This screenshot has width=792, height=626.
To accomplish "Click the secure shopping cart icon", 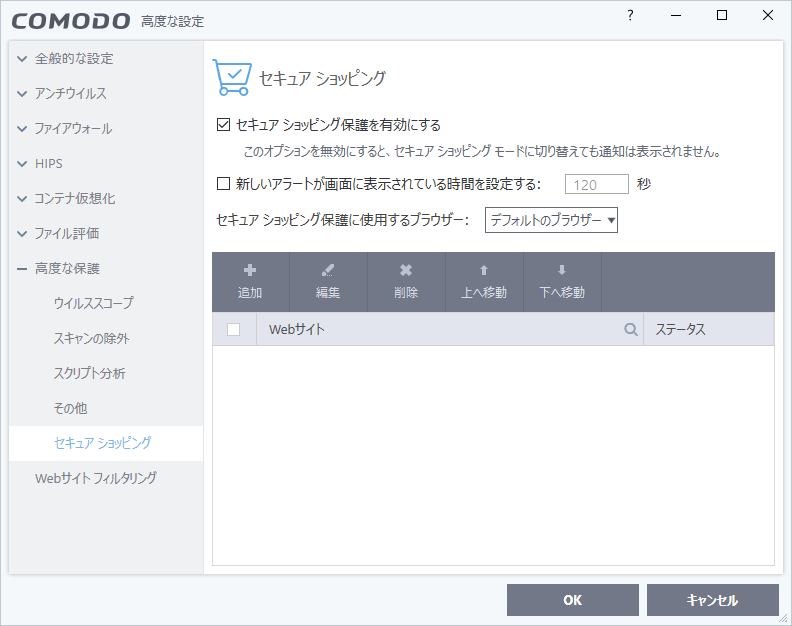I will pyautogui.click(x=231, y=76).
